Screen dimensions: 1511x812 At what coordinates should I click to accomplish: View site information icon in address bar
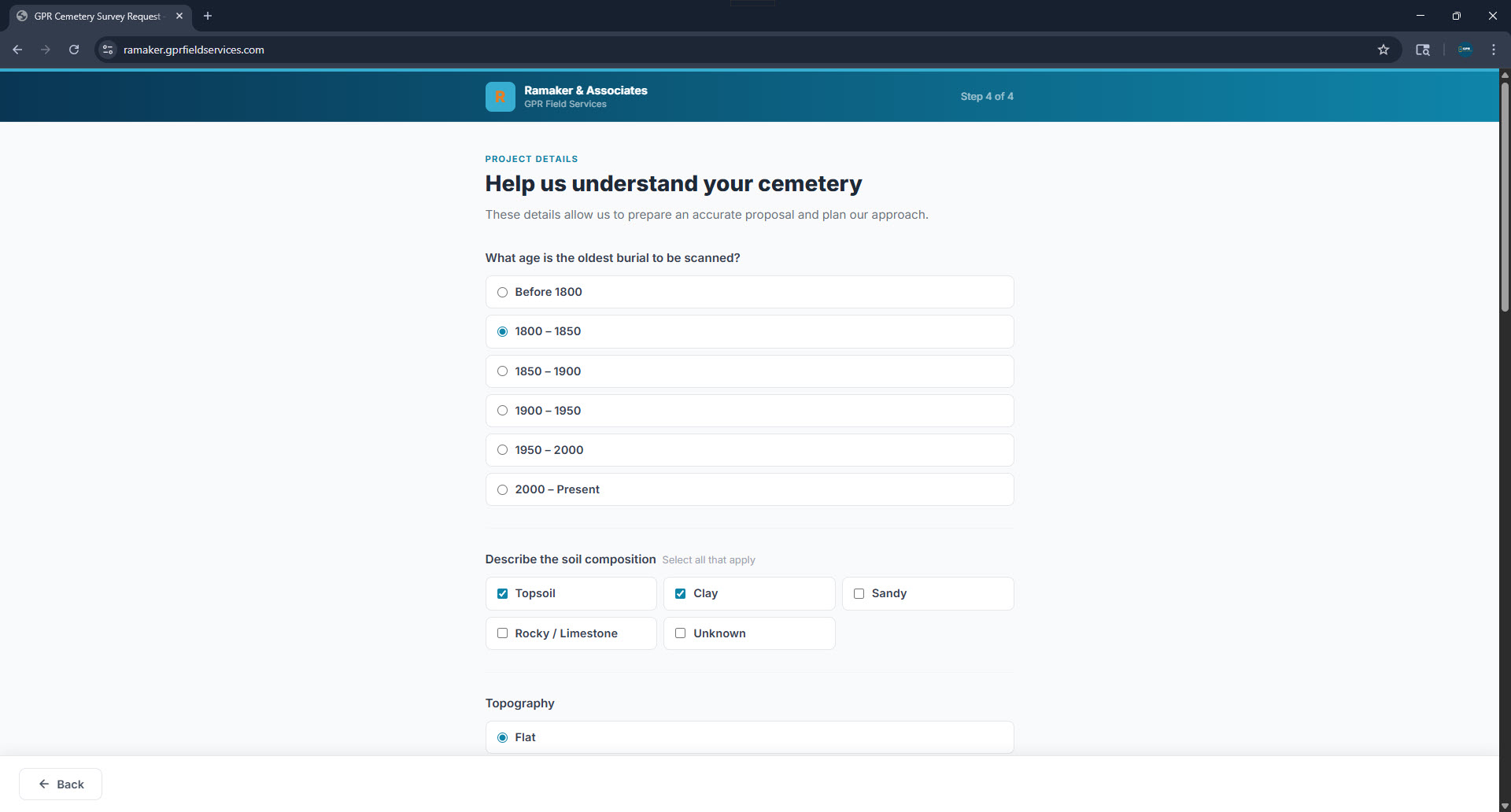108,50
